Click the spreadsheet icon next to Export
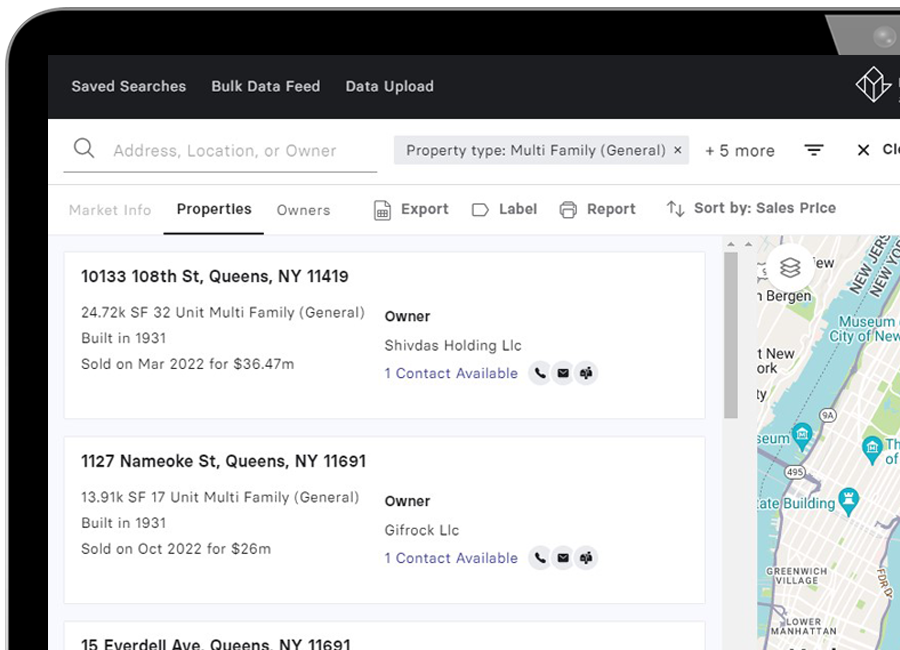This screenshot has width=900, height=650. [383, 208]
